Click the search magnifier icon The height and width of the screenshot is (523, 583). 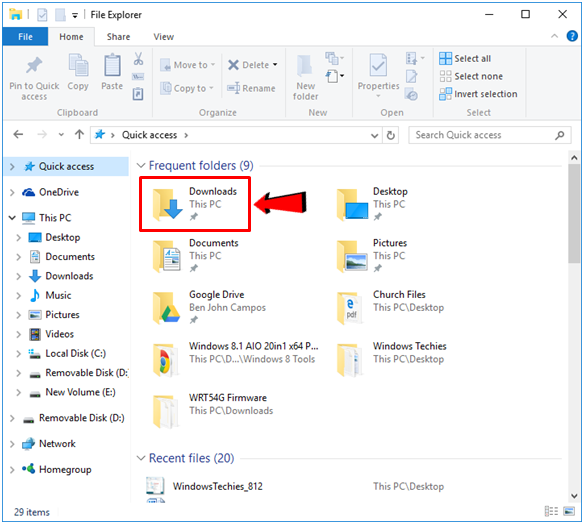560,135
